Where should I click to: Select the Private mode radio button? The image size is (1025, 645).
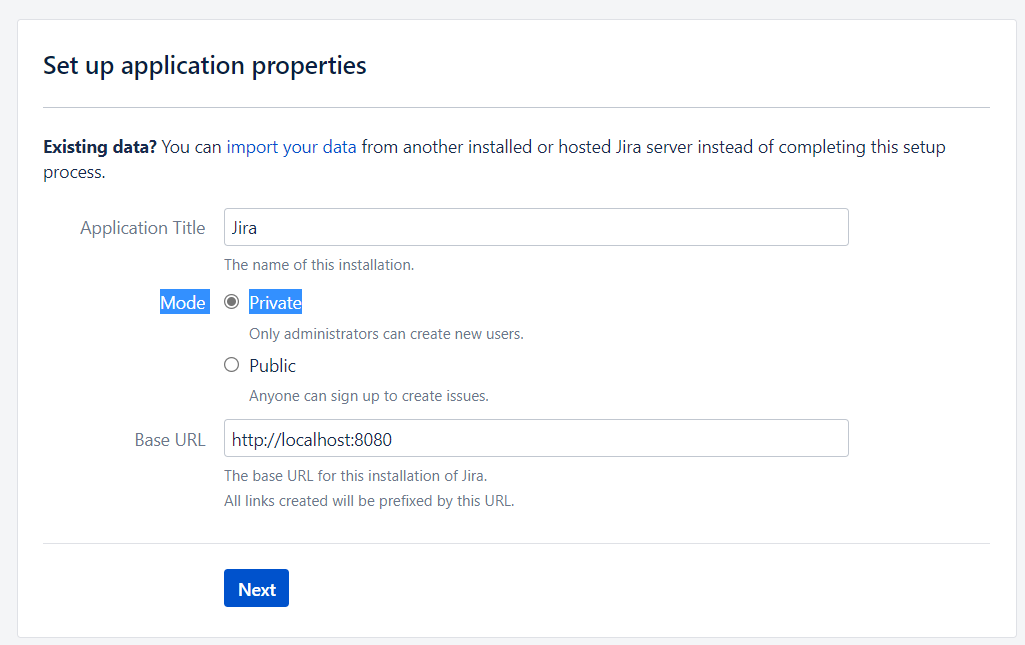[x=231, y=302]
